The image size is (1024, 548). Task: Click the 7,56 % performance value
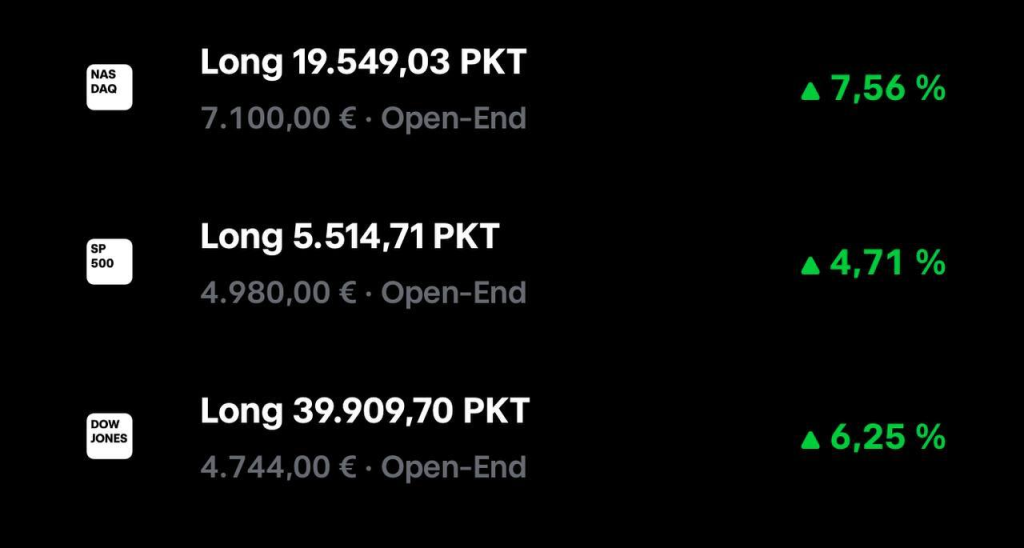coord(887,89)
